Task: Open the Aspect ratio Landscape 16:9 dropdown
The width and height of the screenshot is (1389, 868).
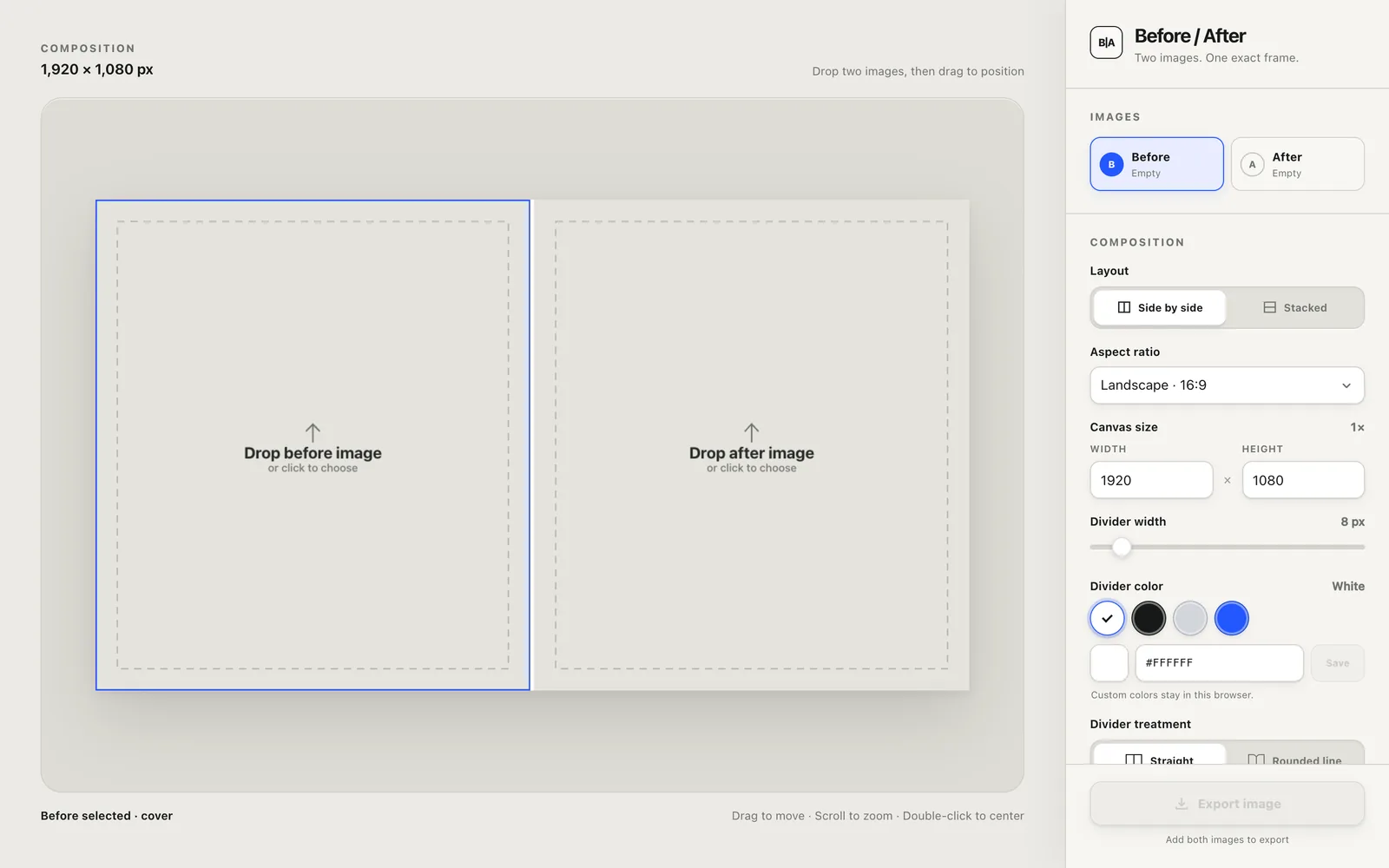Action: tap(1227, 385)
